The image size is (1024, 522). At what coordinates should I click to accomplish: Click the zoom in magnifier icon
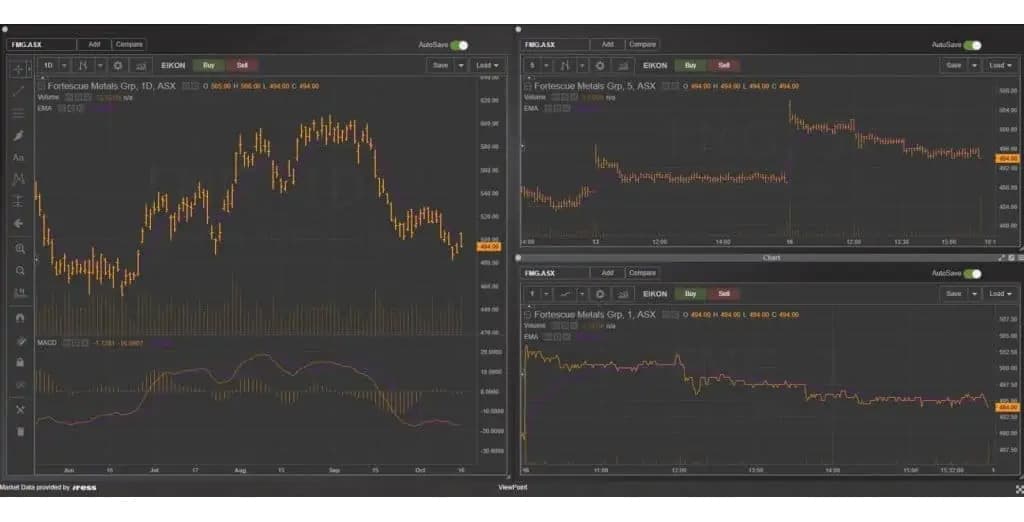click(x=20, y=249)
